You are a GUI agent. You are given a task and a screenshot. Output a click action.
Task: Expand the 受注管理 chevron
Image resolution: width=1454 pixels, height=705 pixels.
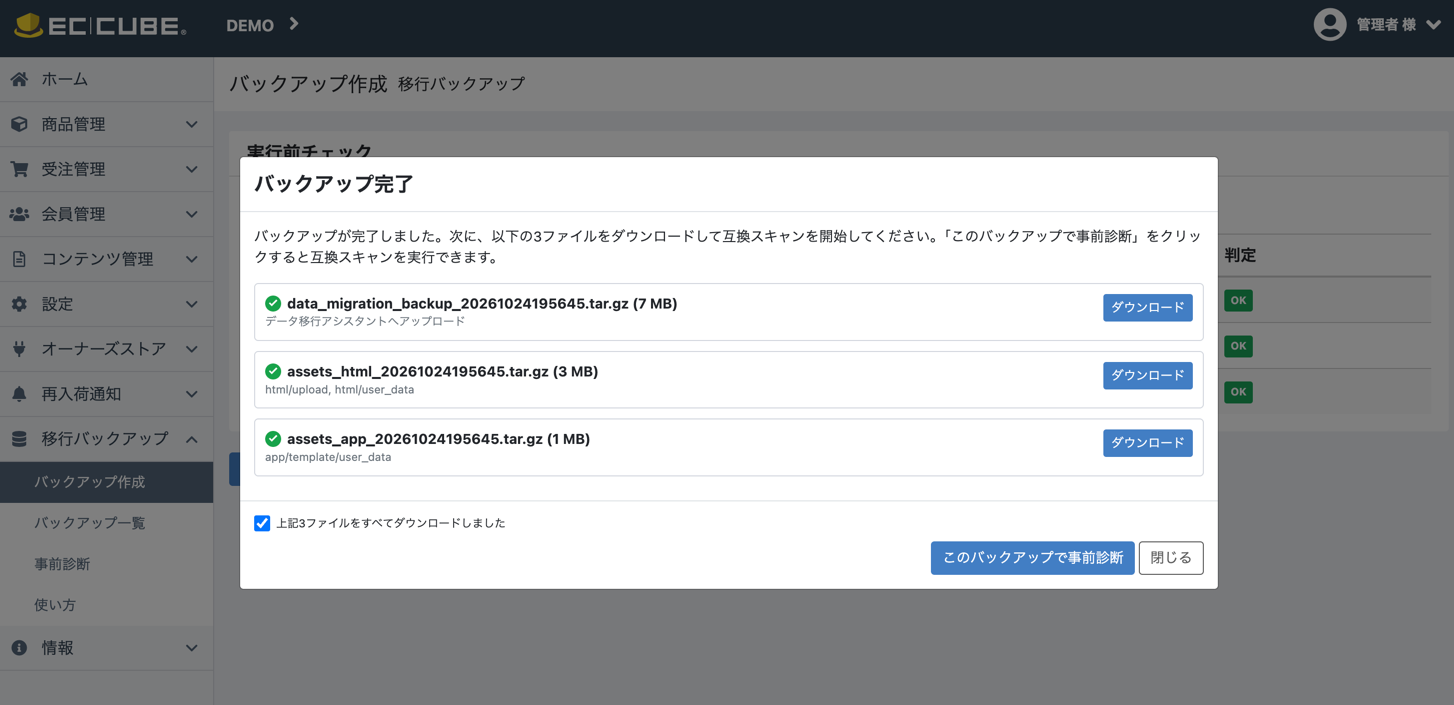point(191,170)
